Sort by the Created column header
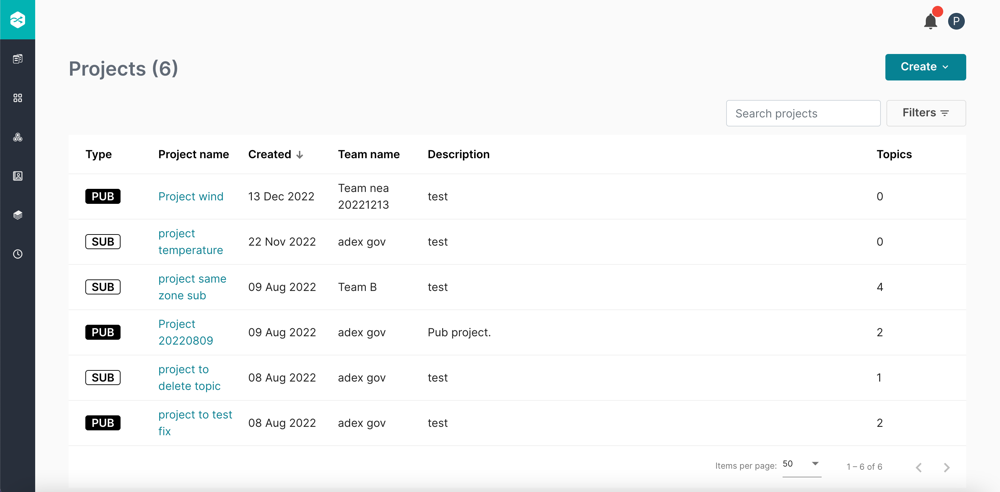The image size is (1000, 492). click(275, 155)
